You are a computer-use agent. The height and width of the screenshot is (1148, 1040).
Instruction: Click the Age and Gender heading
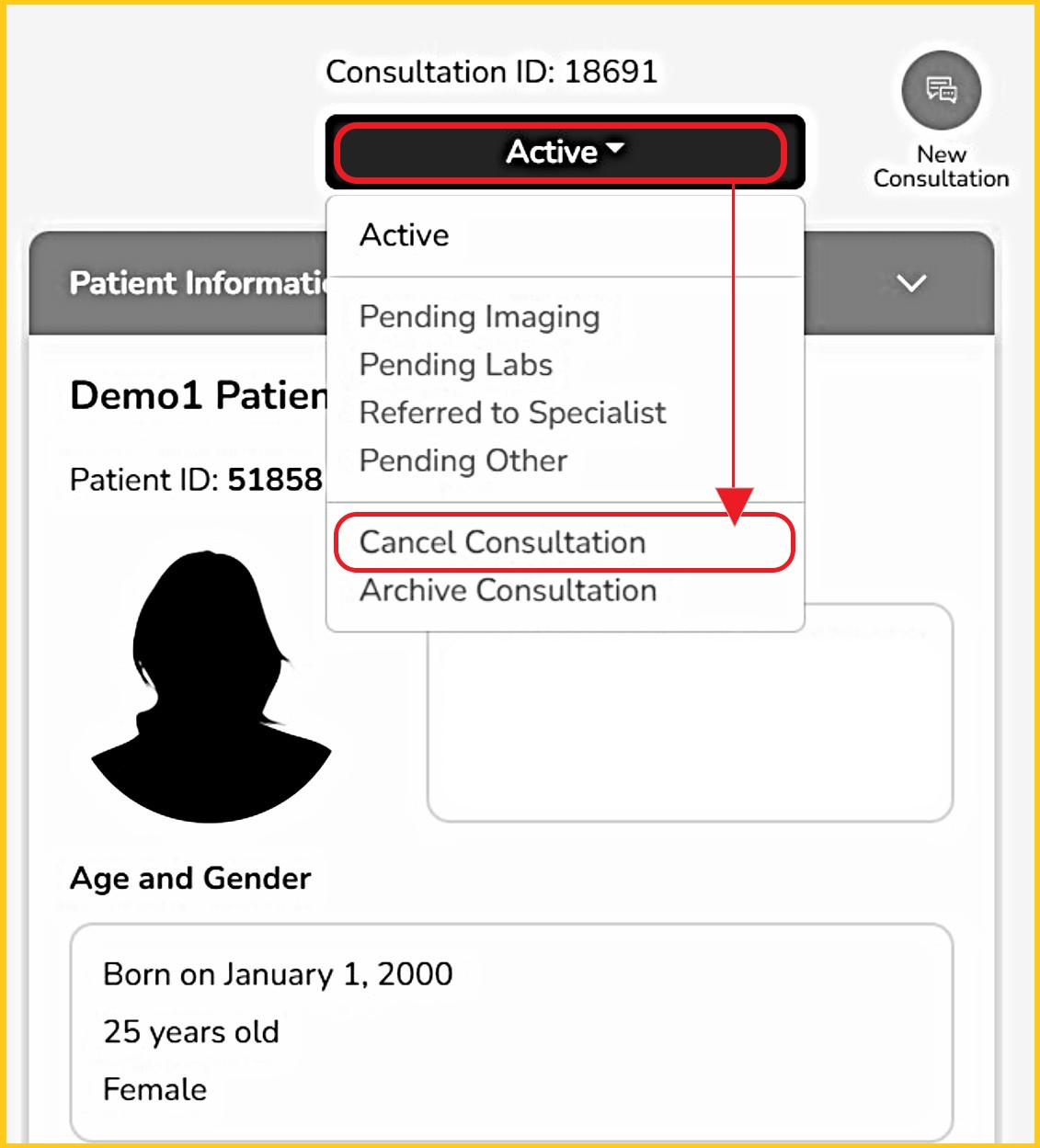tap(190, 879)
